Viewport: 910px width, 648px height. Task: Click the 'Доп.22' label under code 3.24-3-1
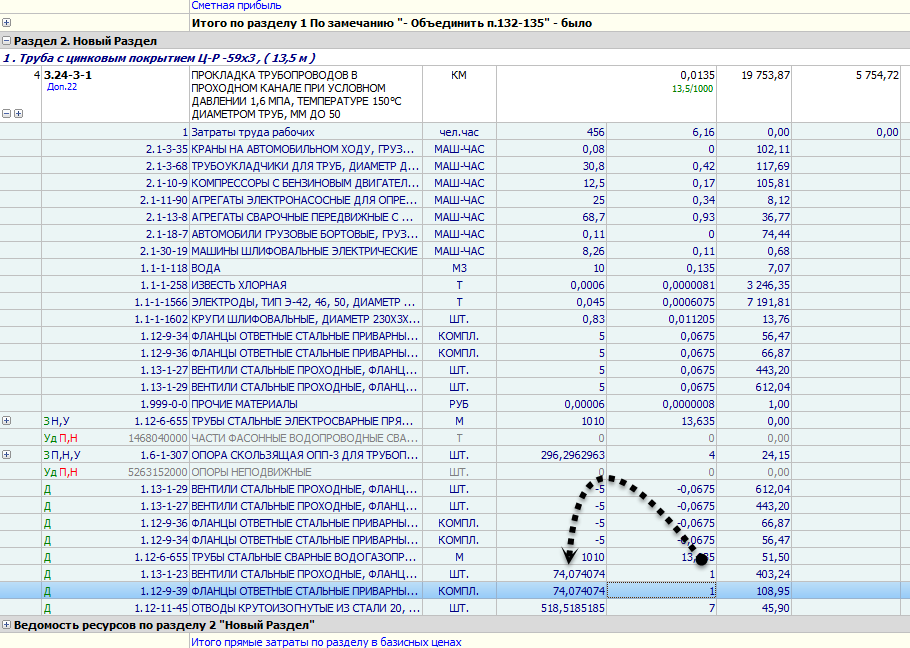click(x=61, y=87)
